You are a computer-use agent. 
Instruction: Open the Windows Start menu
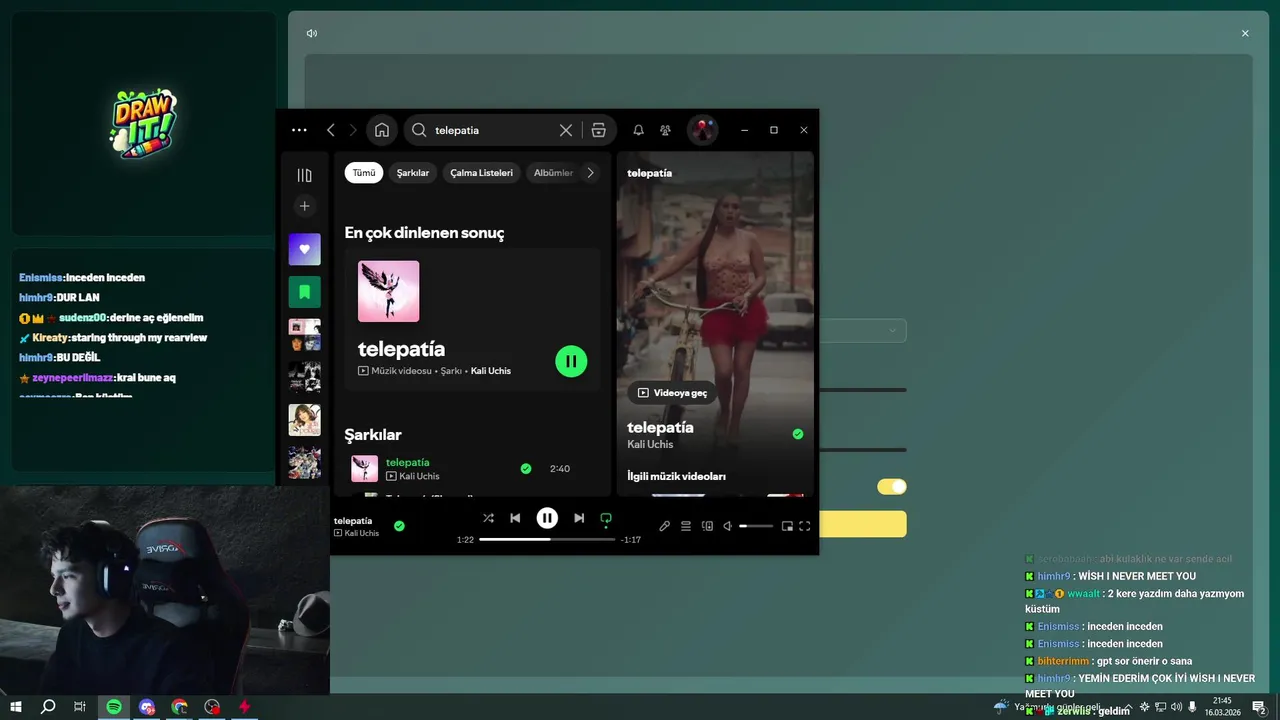click(x=16, y=707)
